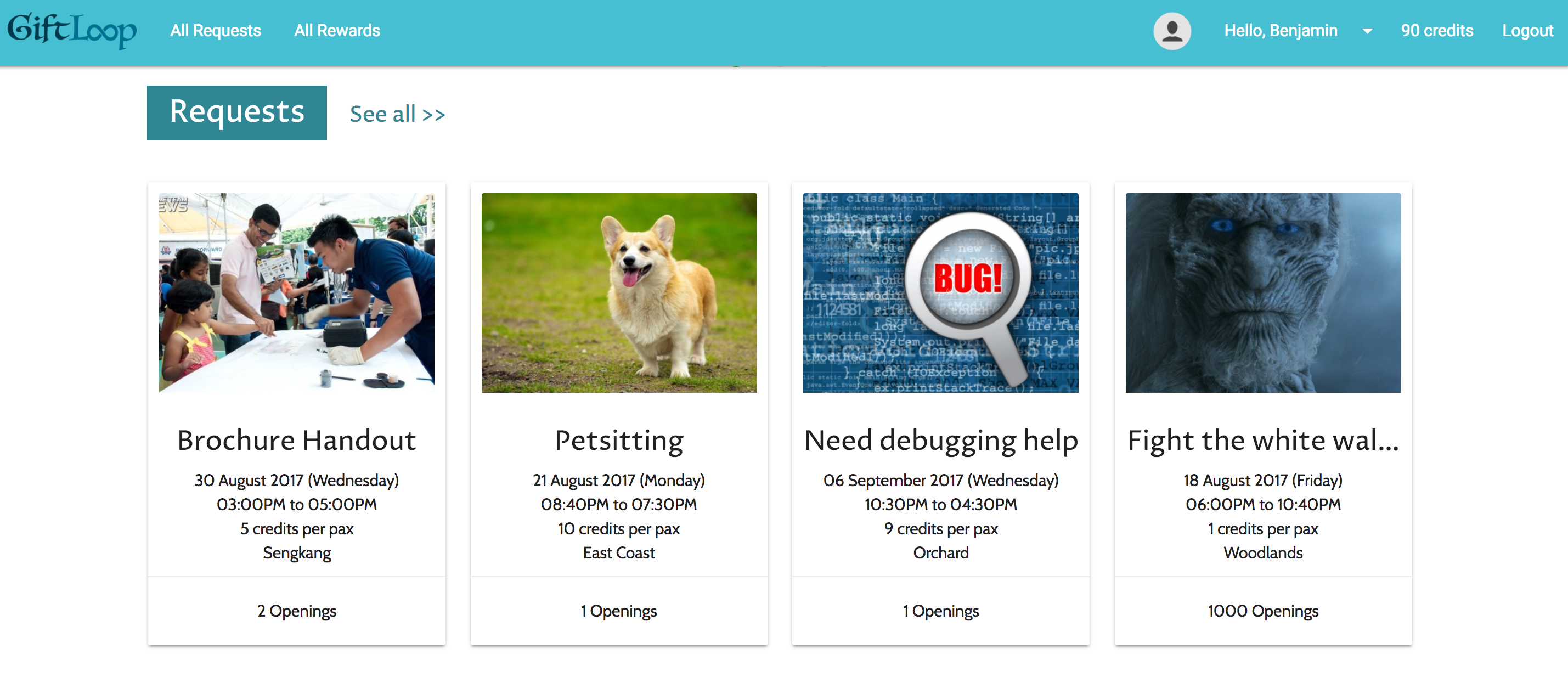Select the Fight the white wal... title
The height and width of the screenshot is (677, 1568).
[1262, 440]
